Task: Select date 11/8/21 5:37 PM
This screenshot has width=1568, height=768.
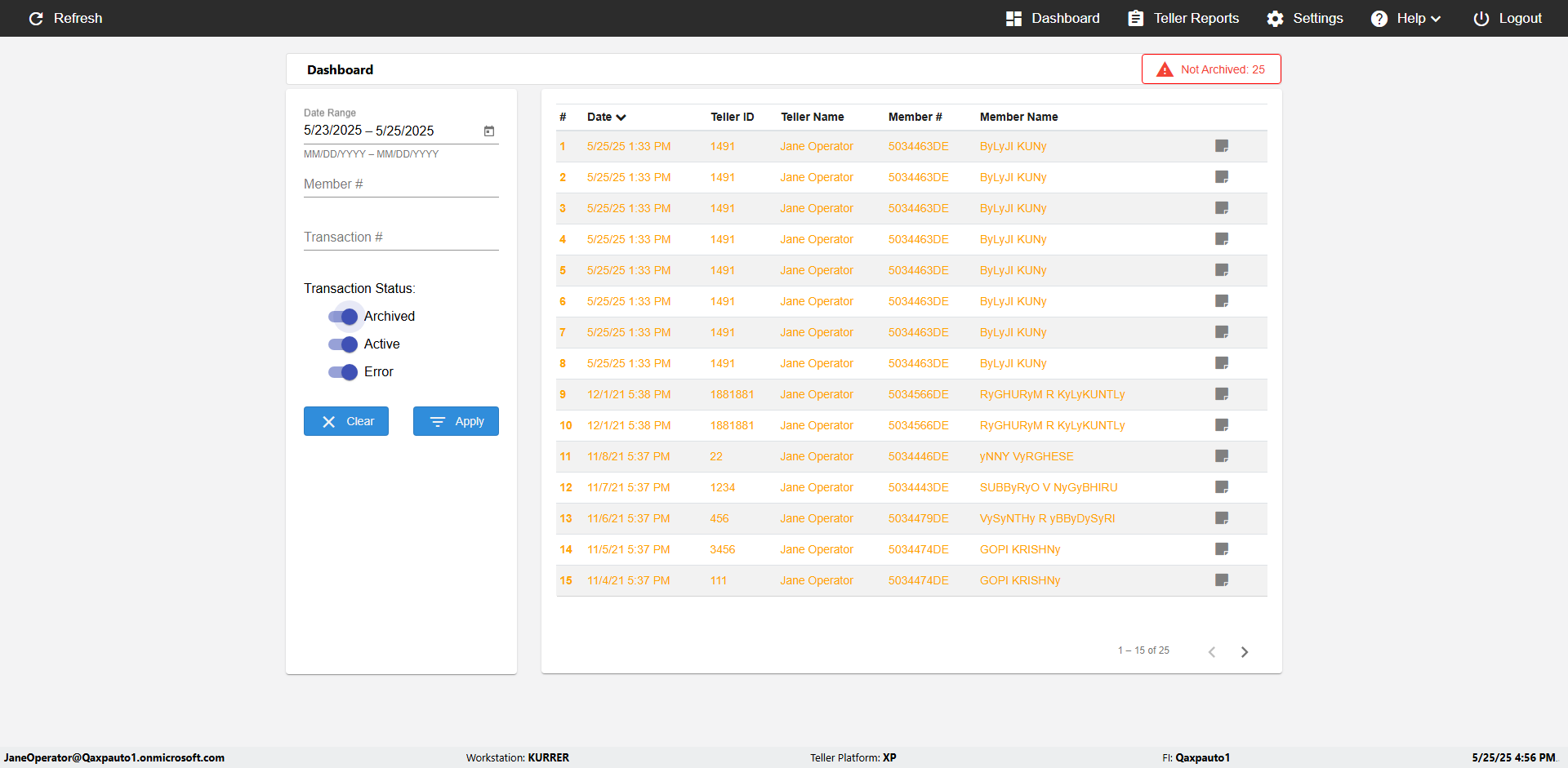Action: (x=629, y=456)
